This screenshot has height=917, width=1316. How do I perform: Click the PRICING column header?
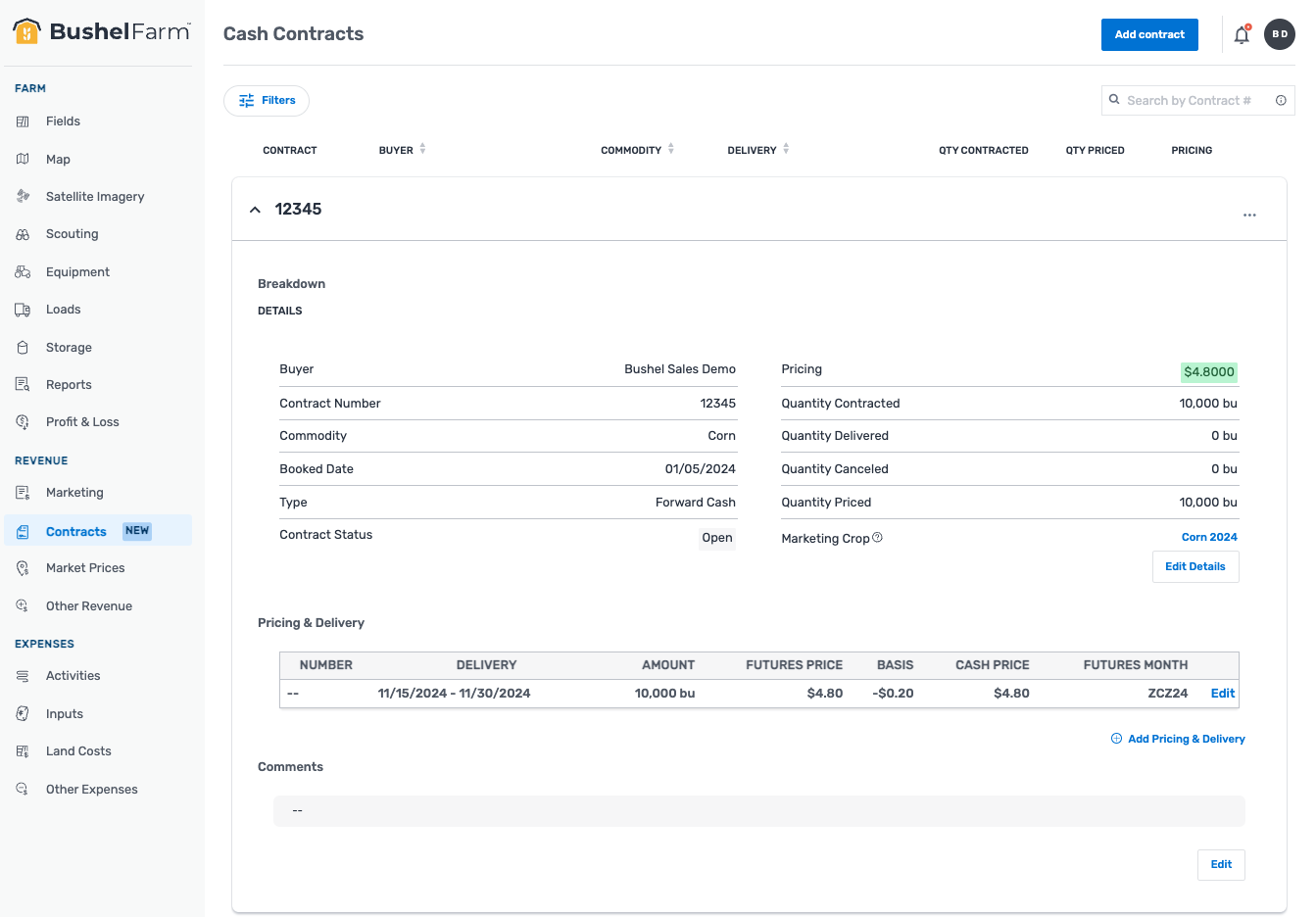pos(1192,150)
